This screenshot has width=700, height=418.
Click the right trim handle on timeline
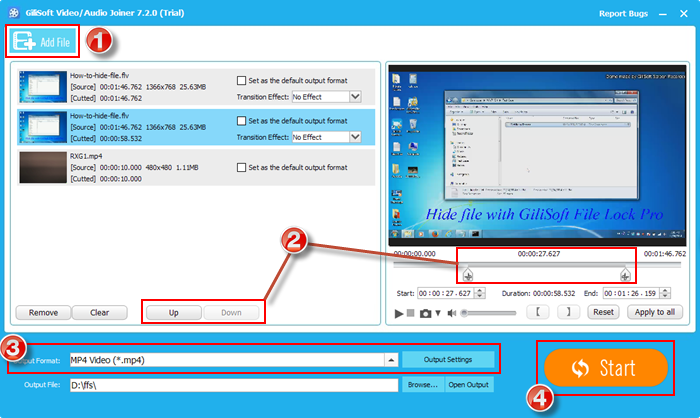[x=626, y=275]
